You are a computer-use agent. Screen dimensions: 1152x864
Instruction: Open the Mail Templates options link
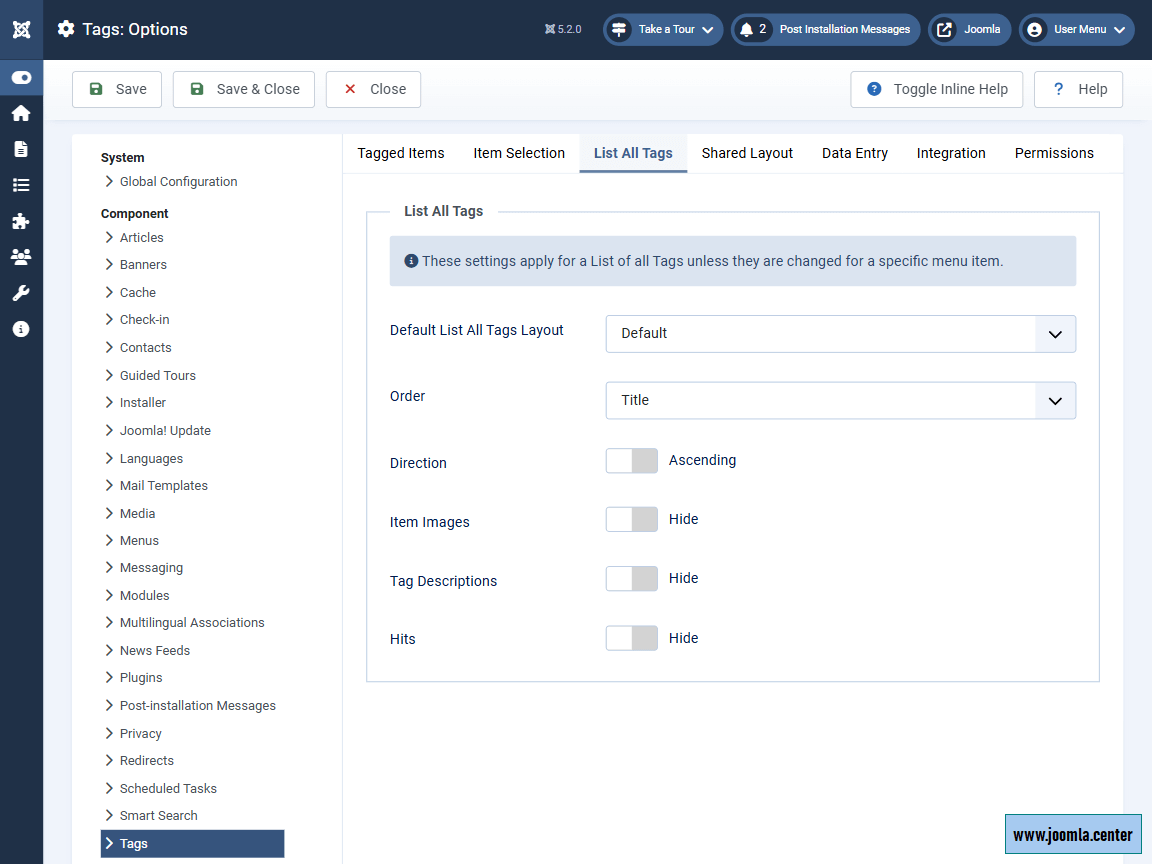pos(164,486)
